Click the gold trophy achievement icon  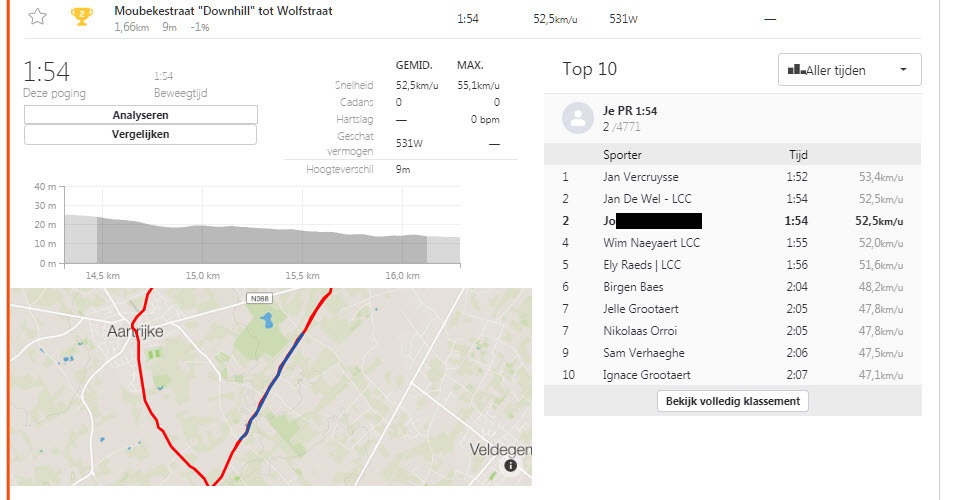82,16
